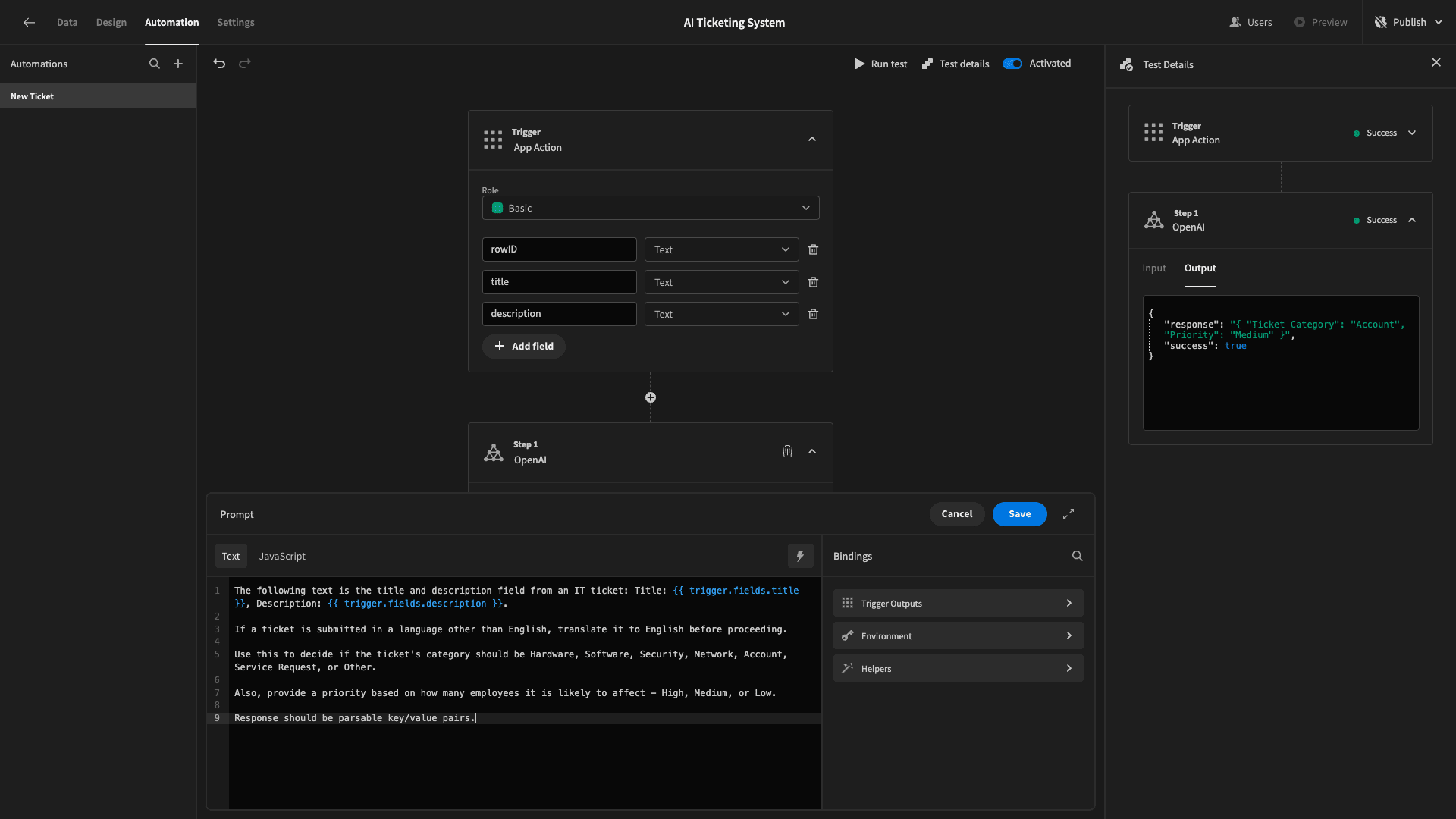
Task: Save the prompt
Action: pyautogui.click(x=1020, y=514)
